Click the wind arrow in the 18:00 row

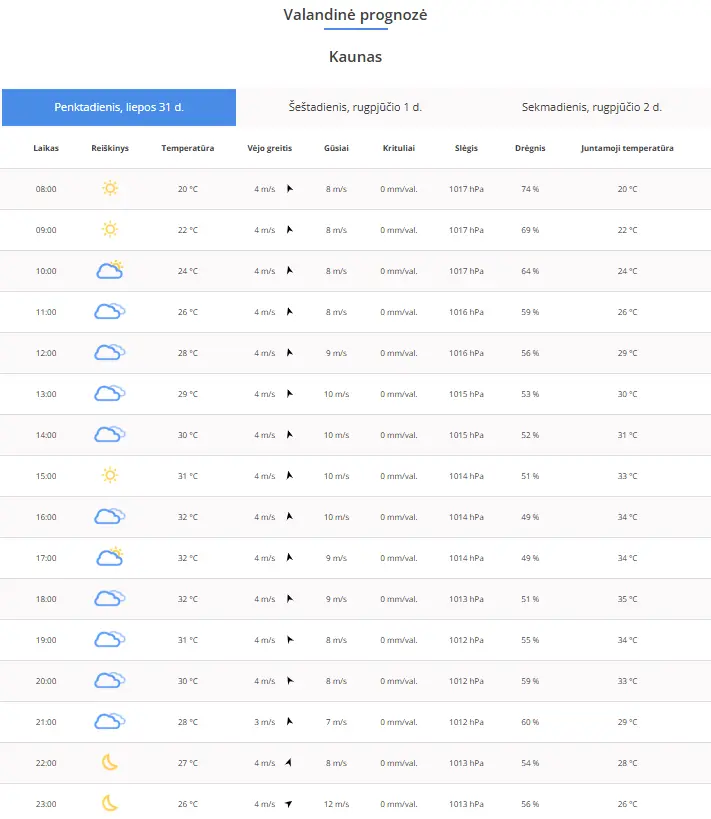pyautogui.click(x=290, y=599)
